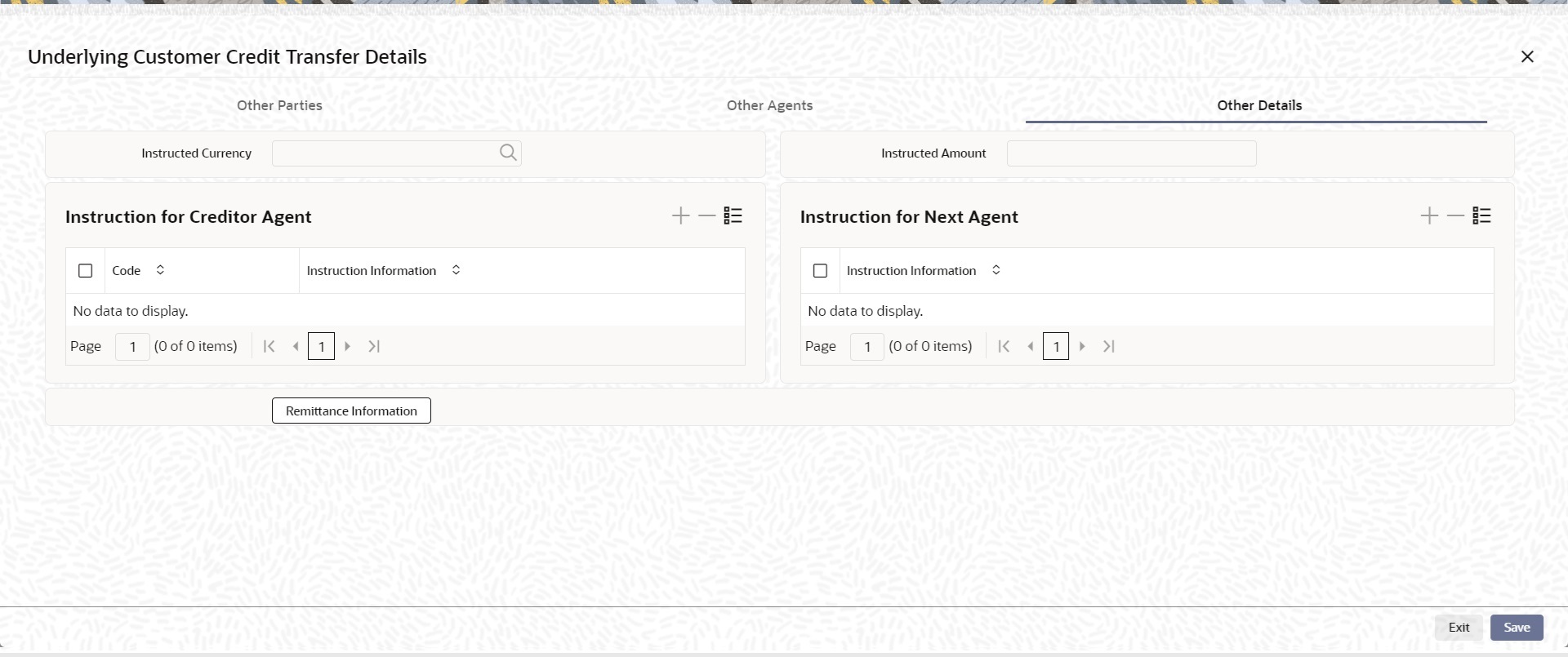Image resolution: width=1568 pixels, height=657 pixels.
Task: Exit the details screen
Action: point(1459,628)
